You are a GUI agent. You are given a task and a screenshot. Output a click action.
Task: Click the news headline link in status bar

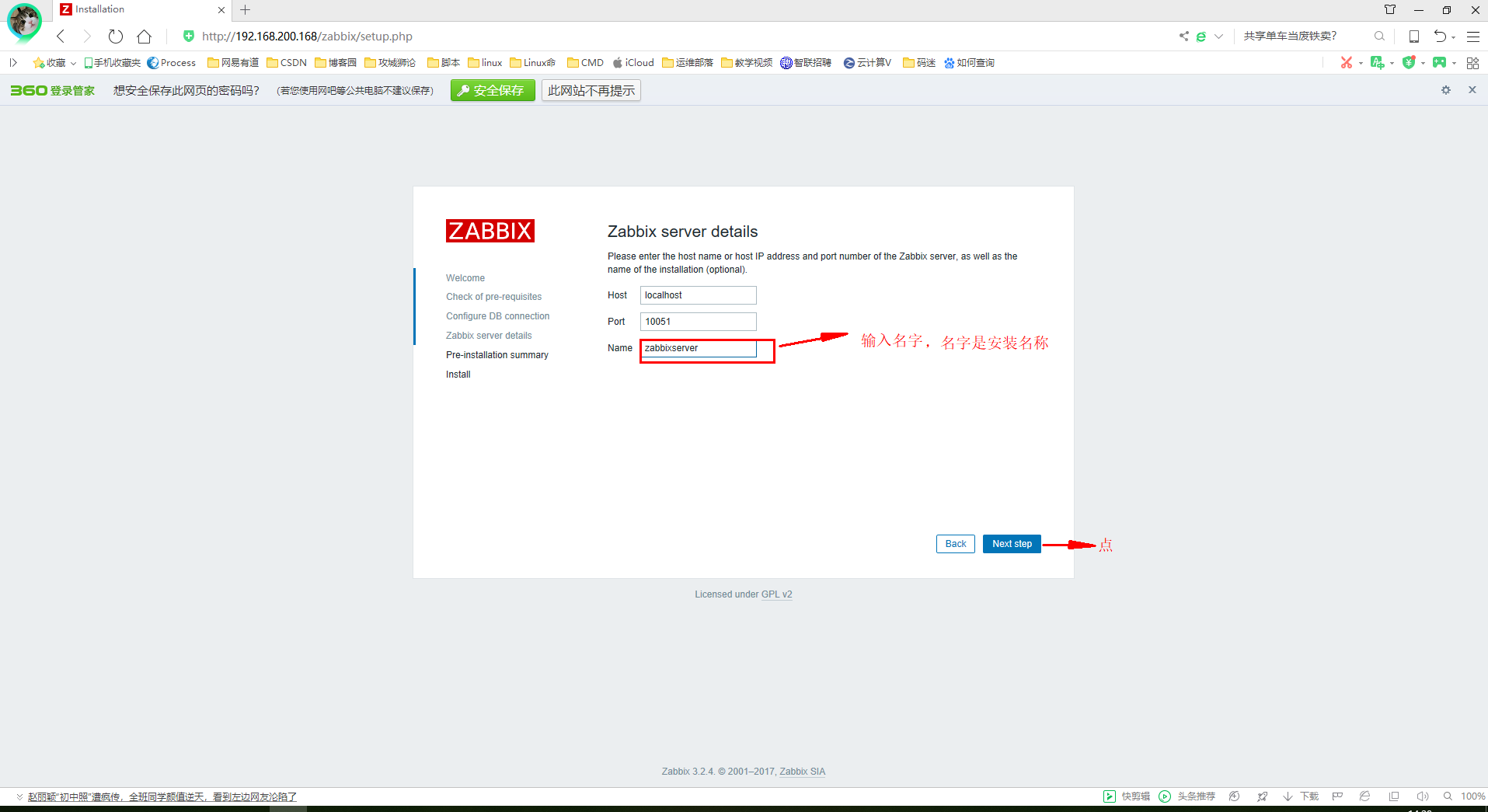coord(162,796)
